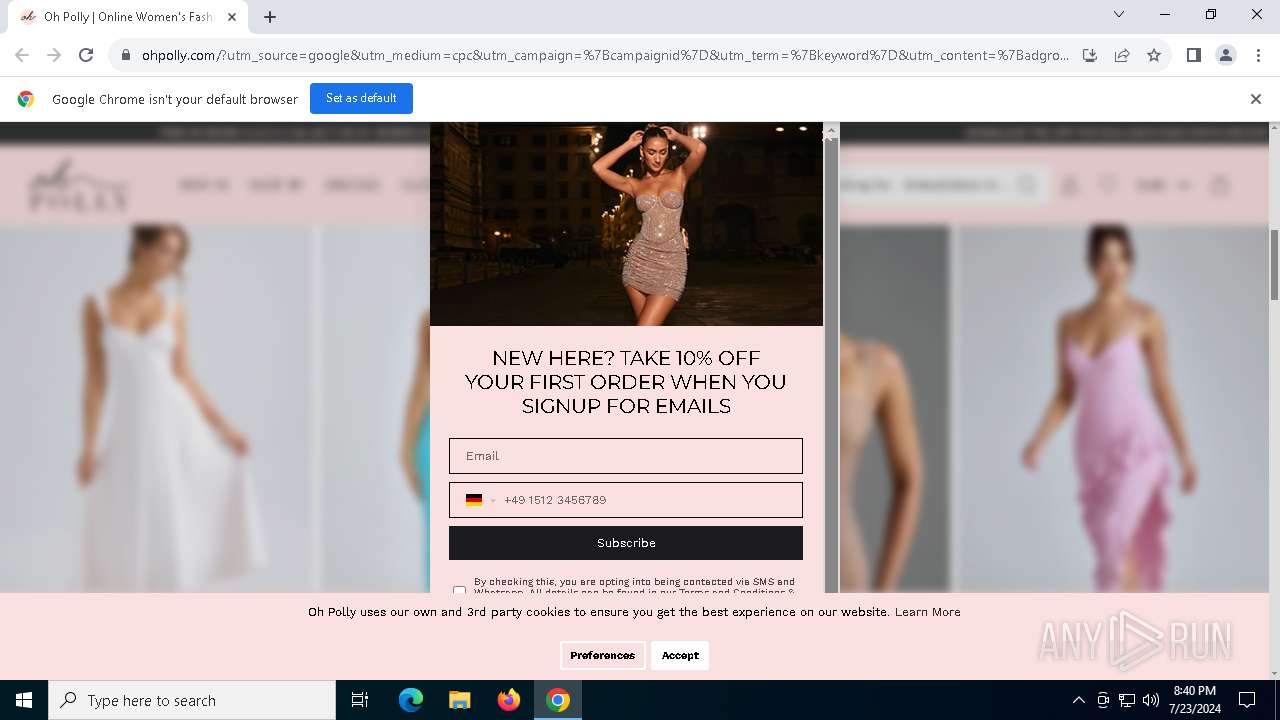Accept the cookies
1280x720 pixels.
coord(680,656)
